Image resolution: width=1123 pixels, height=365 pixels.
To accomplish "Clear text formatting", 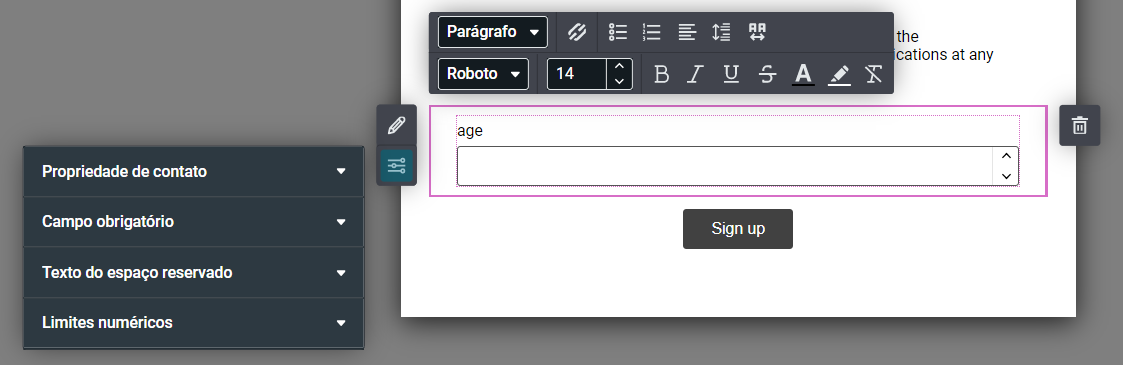I will click(x=873, y=74).
